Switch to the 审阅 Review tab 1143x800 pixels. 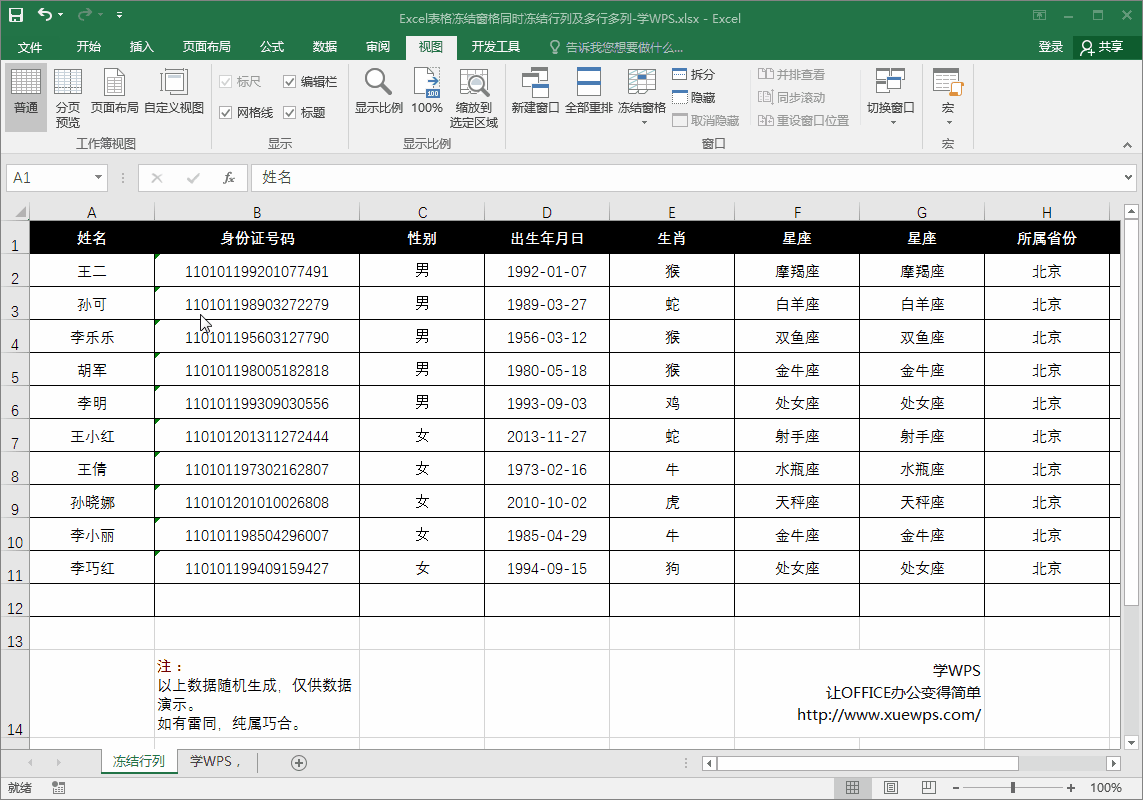coord(378,47)
